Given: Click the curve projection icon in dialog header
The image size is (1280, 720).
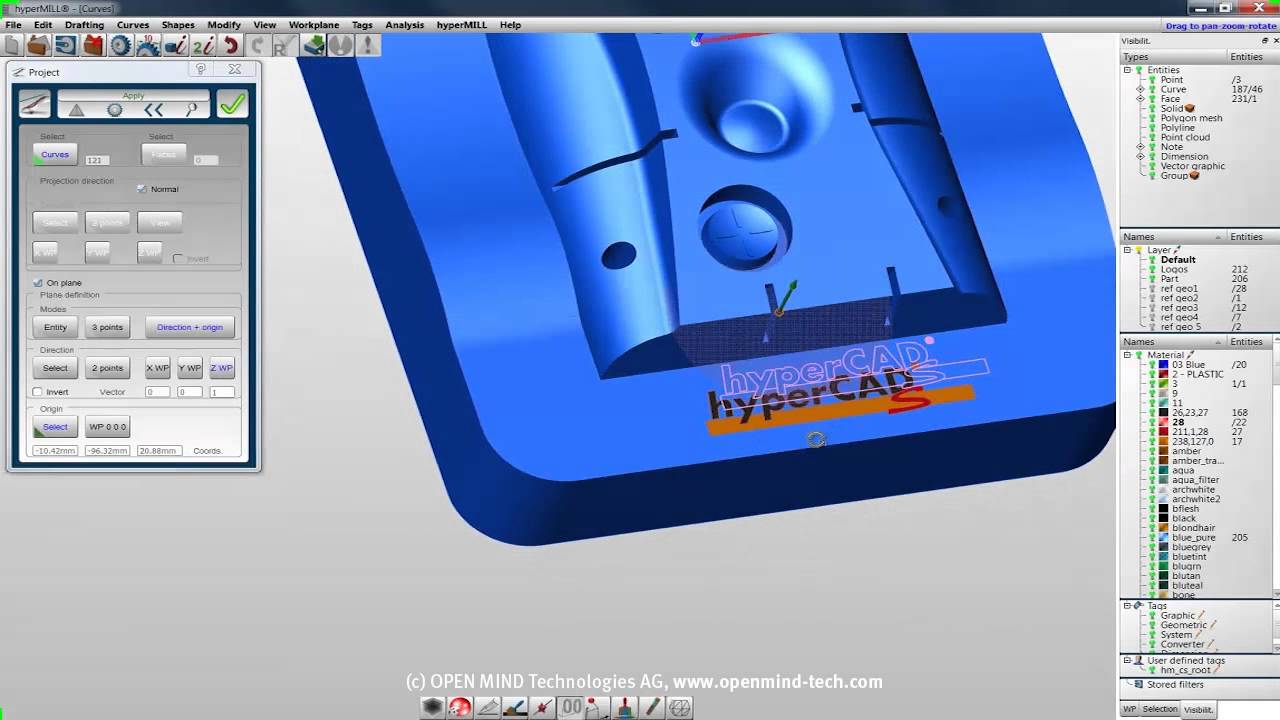Looking at the screenshot, I should pyautogui.click(x=34, y=104).
